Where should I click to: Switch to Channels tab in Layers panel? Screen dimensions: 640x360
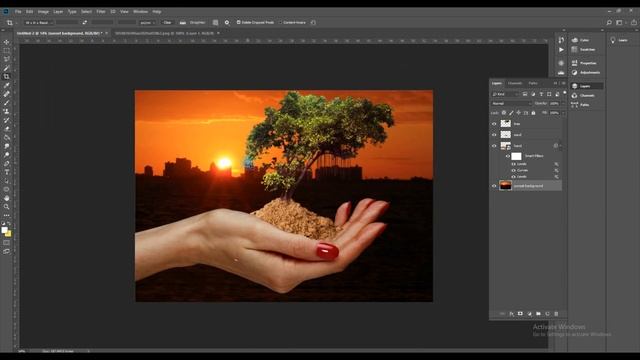tap(515, 83)
